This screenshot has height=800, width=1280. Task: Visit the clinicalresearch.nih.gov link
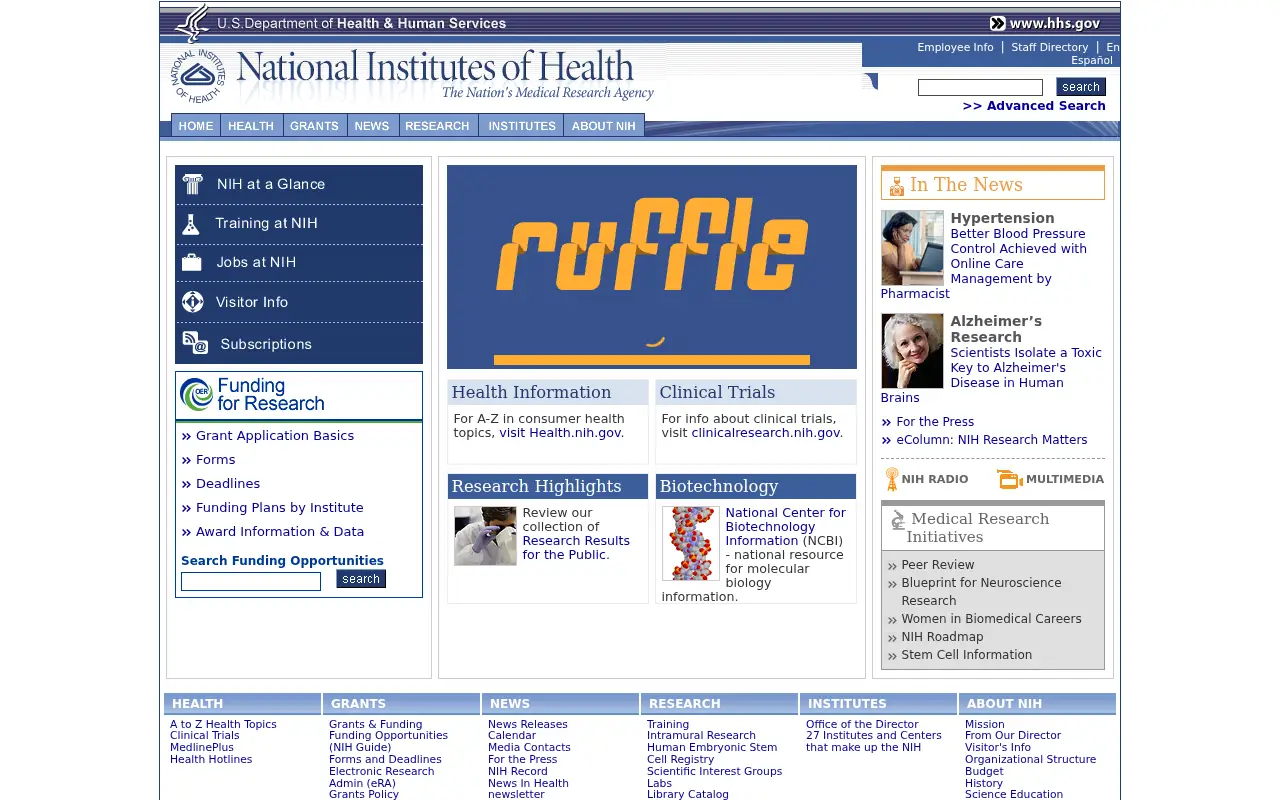(x=765, y=433)
